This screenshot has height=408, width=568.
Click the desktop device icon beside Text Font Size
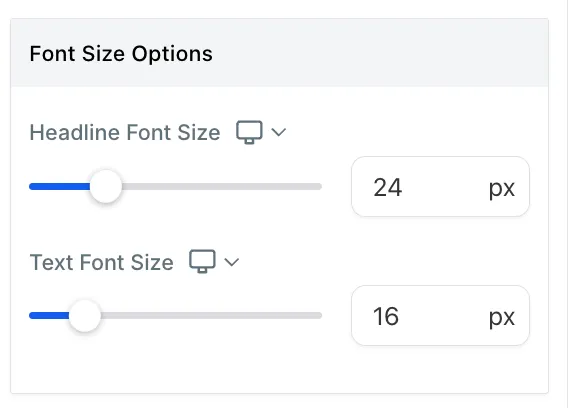202,261
